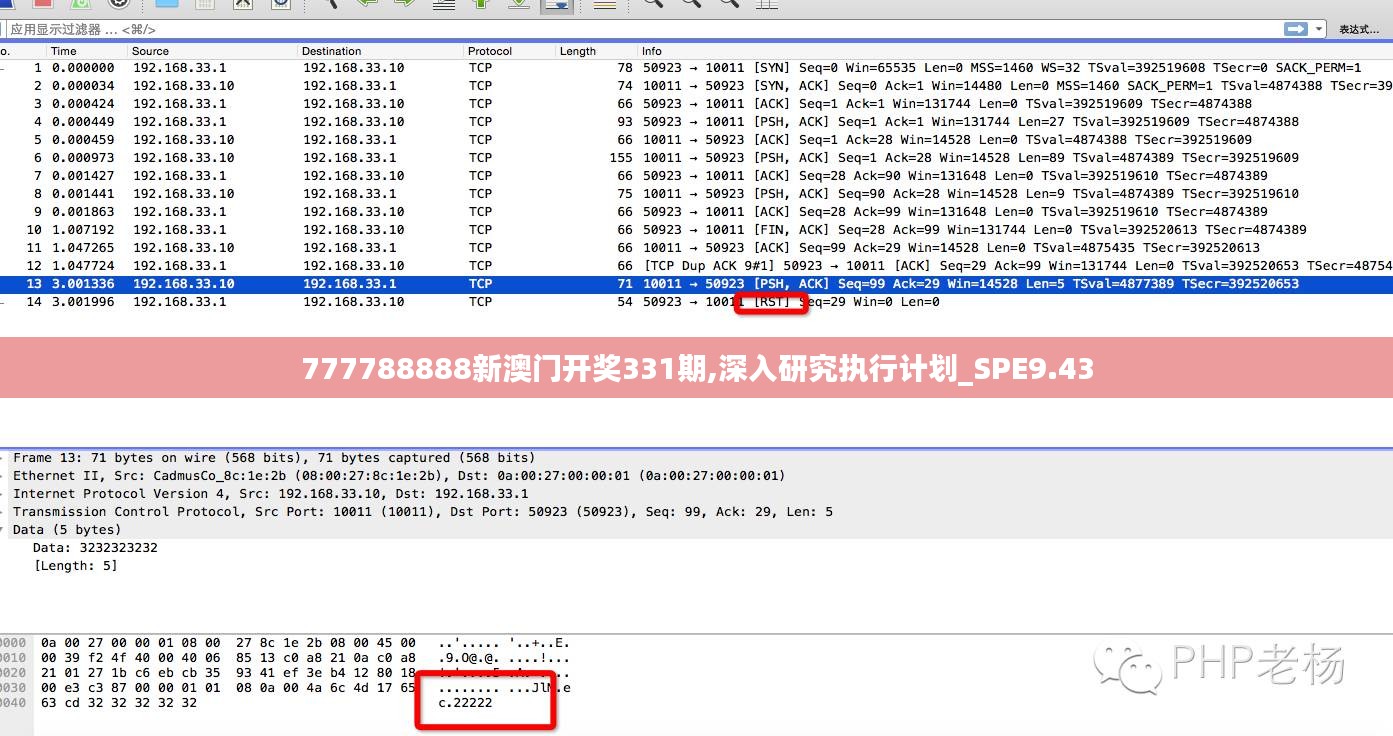Expand Transmission Control Protocol detail row
Viewport: 1393px width, 736px height.
[696, 512]
